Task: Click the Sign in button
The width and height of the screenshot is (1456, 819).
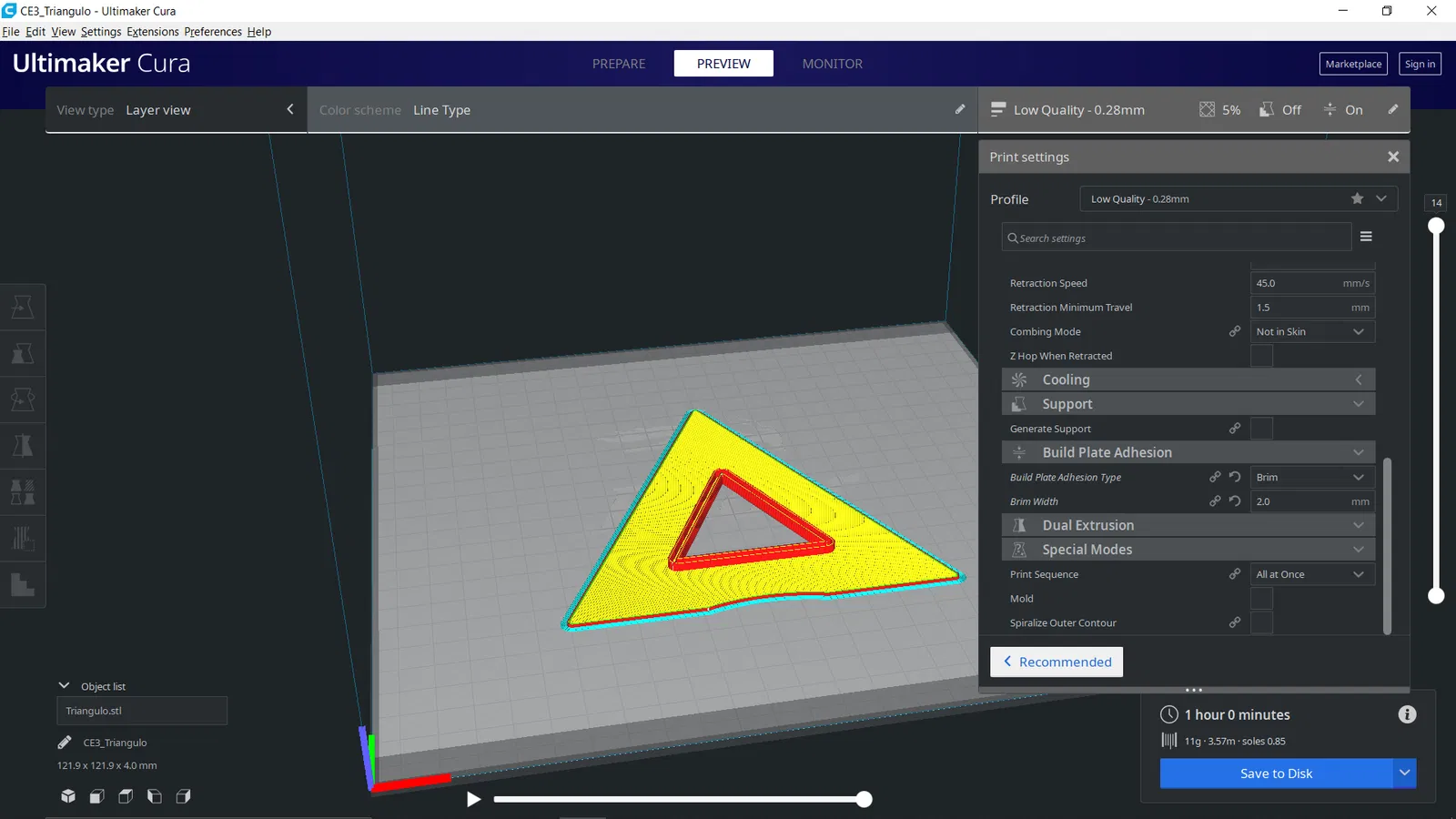Action: [x=1420, y=64]
